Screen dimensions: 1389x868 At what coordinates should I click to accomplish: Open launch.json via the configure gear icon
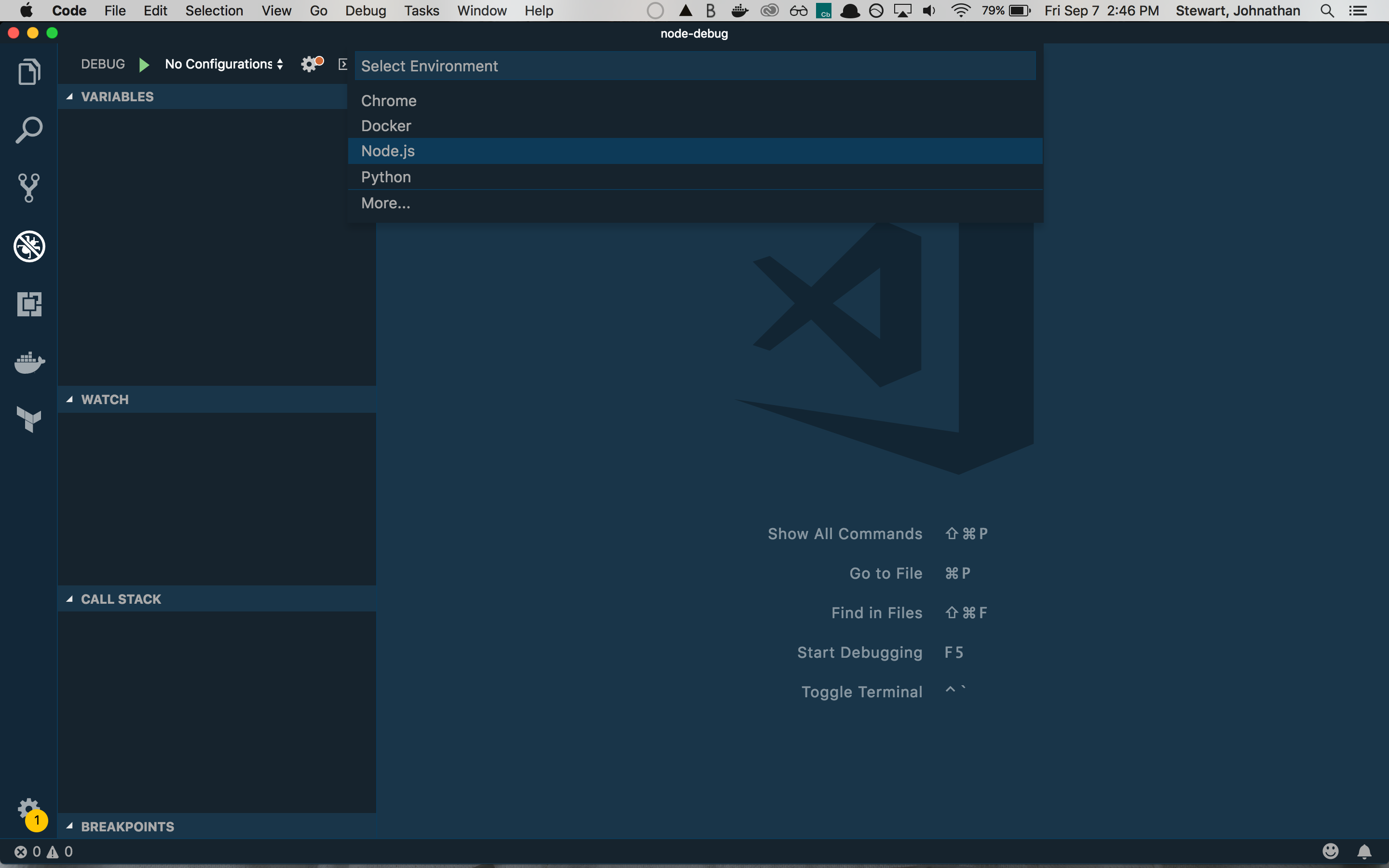(312, 64)
